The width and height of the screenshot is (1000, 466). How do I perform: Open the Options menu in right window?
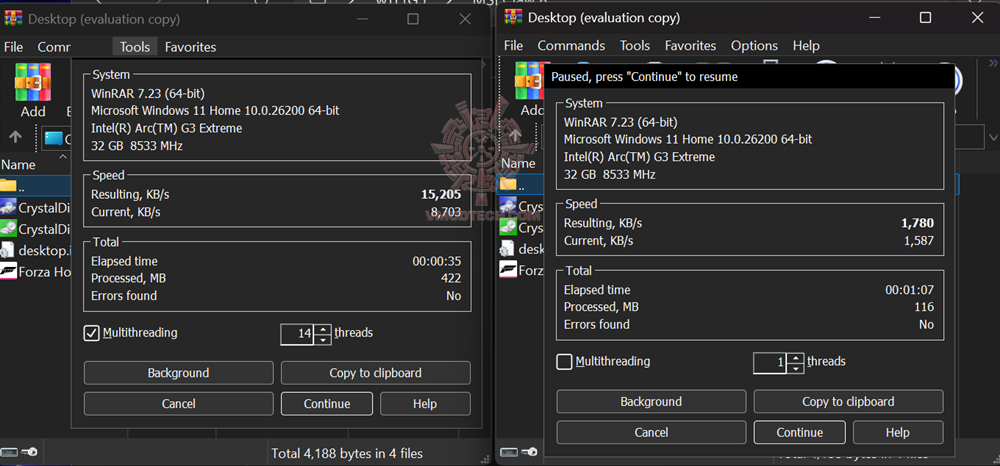pos(754,46)
